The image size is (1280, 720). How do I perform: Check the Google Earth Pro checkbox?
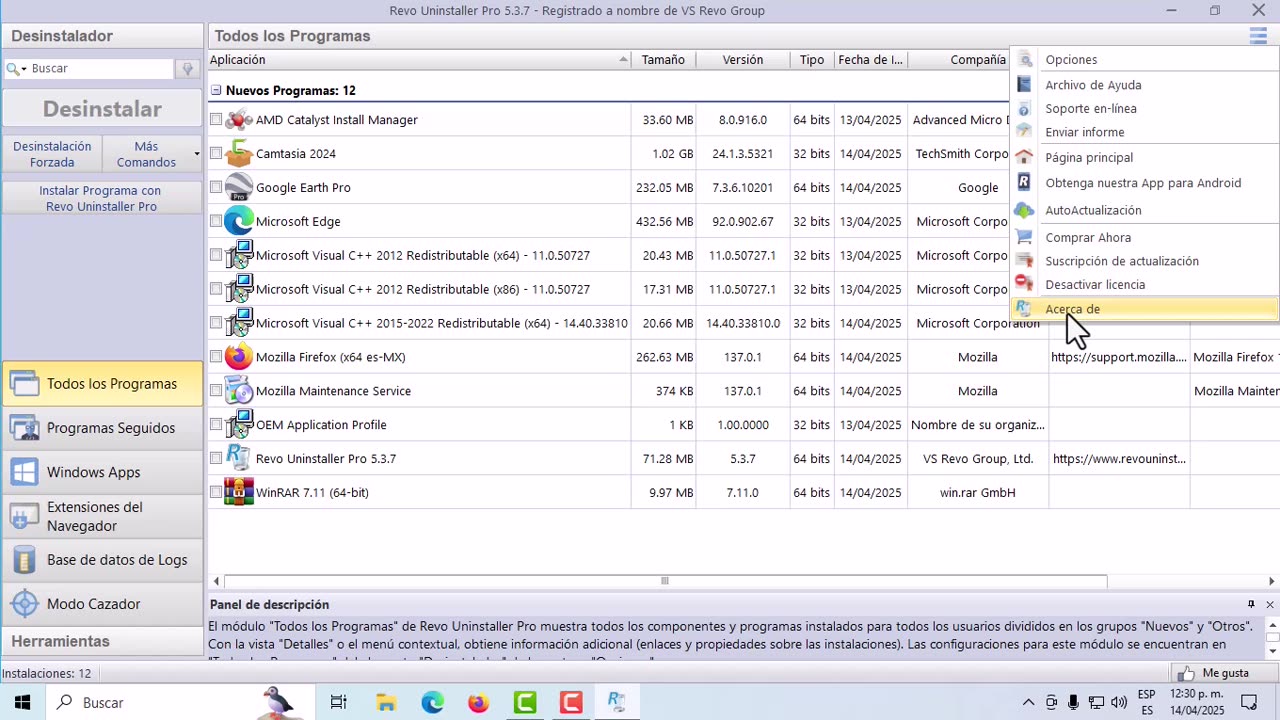tap(216, 188)
